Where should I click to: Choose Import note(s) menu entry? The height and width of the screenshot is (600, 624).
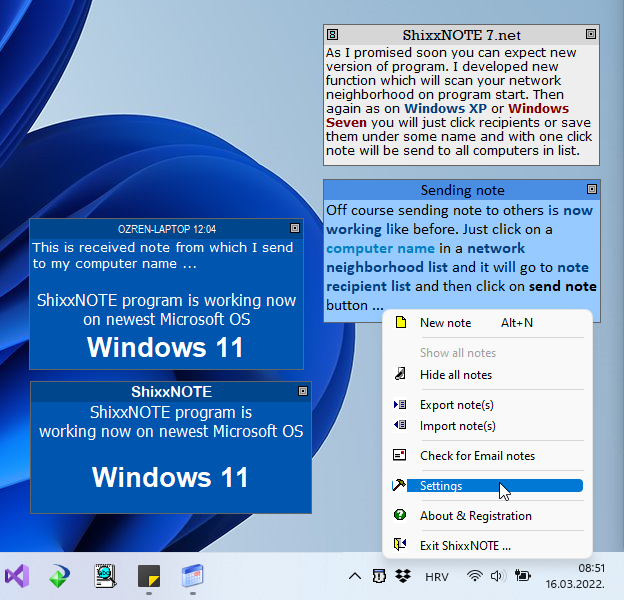tap(488, 426)
